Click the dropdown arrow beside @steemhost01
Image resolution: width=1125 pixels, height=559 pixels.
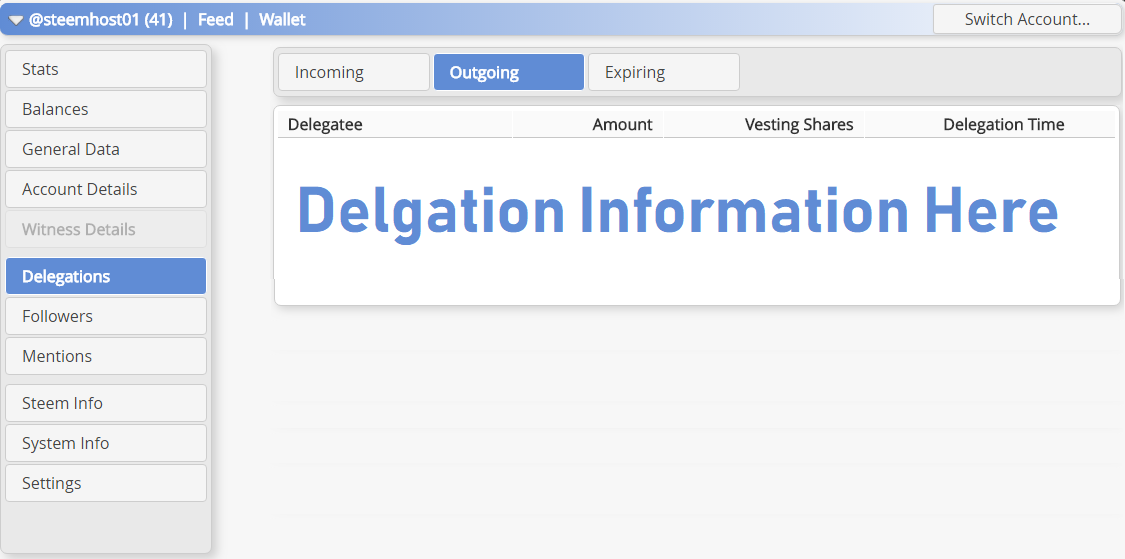(x=16, y=20)
